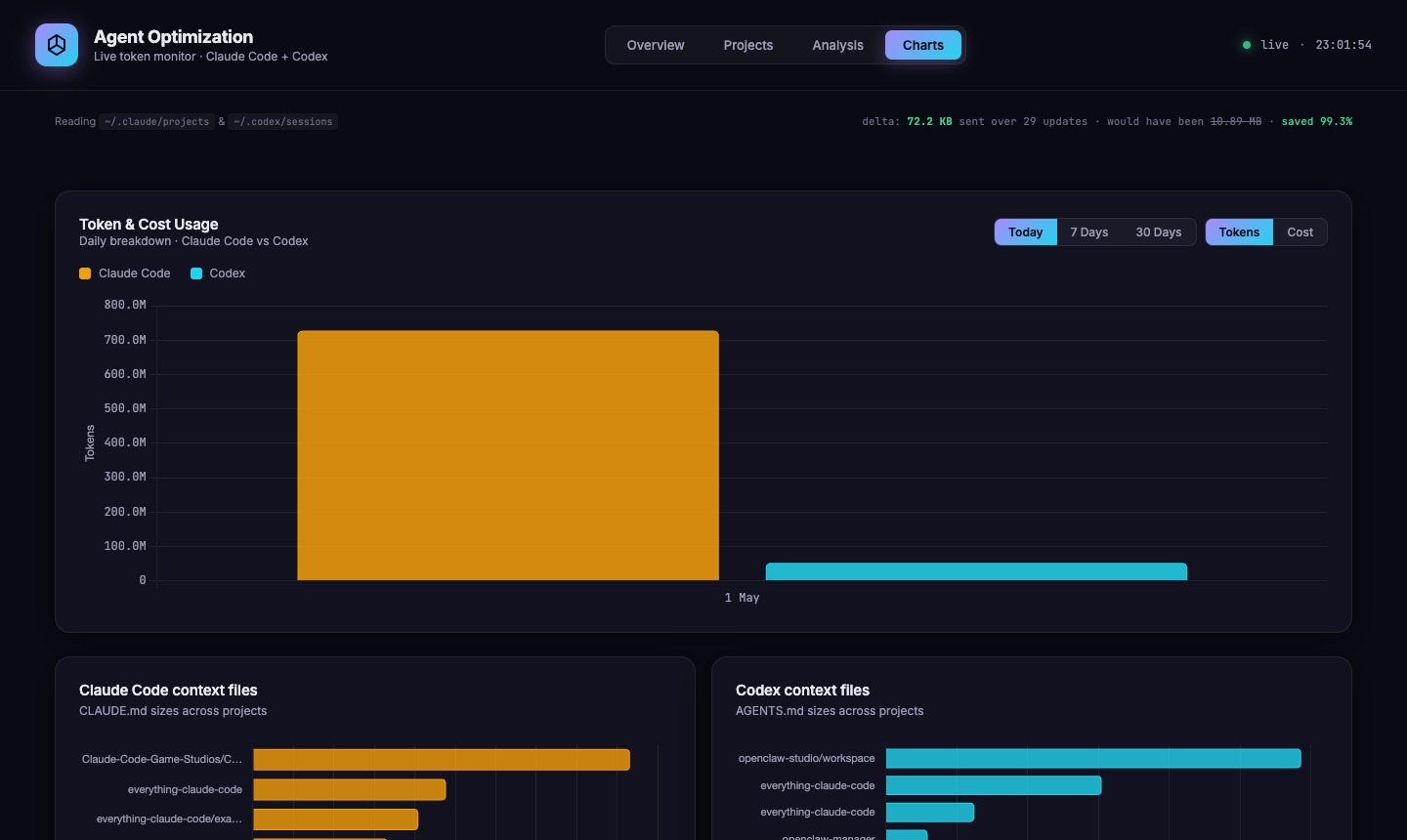This screenshot has height=840, width=1407.
Task: Switch chart metric to Cost
Action: coord(1300,232)
